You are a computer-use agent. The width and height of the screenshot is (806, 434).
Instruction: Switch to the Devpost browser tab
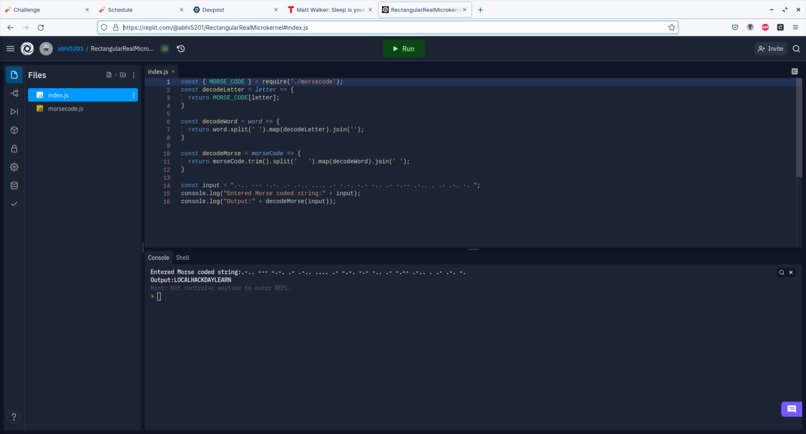234,10
